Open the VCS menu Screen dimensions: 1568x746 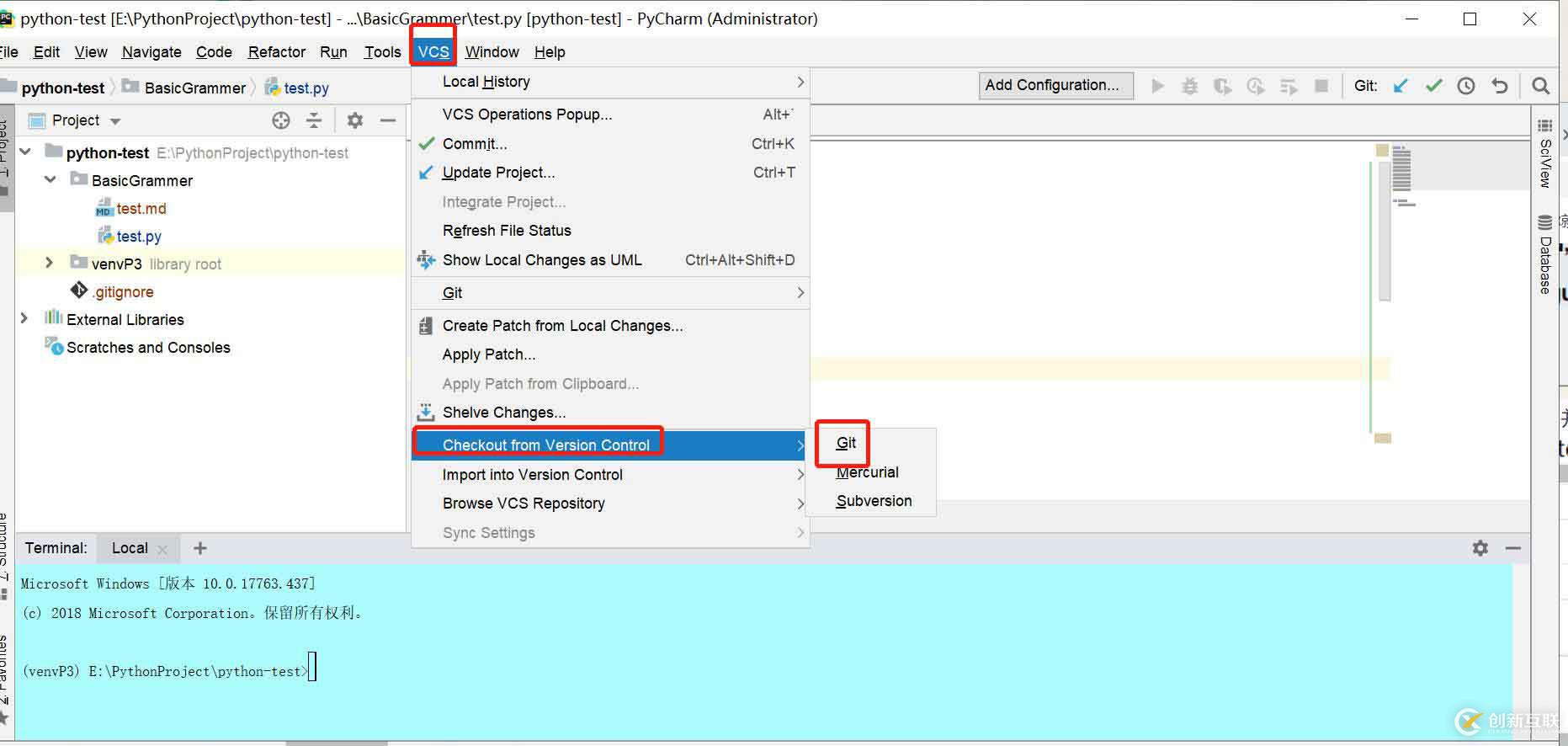click(x=433, y=52)
